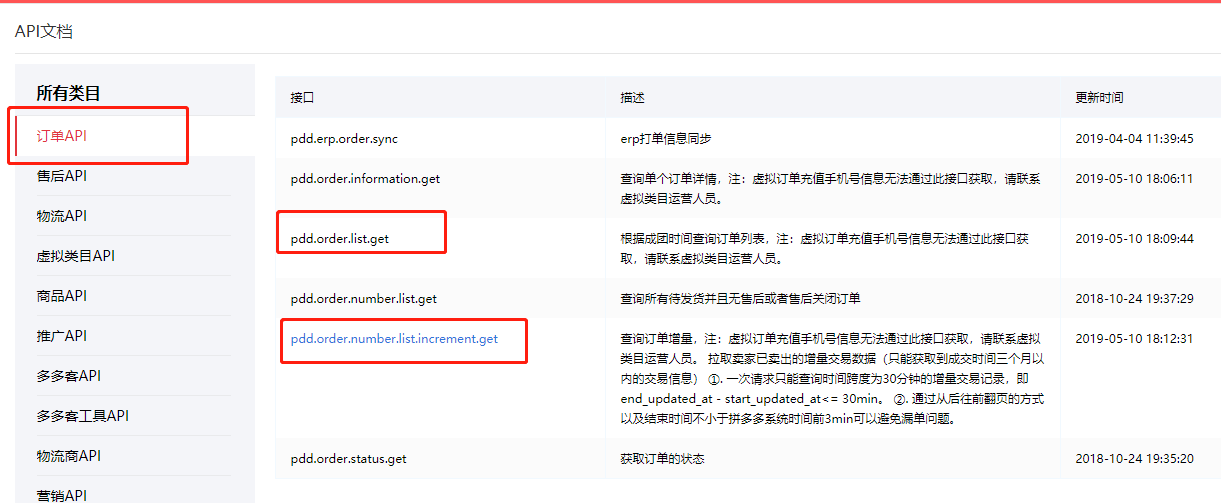Image resolution: width=1221 pixels, height=503 pixels.
Task: Open the 多多客API category
Action: pos(69,376)
